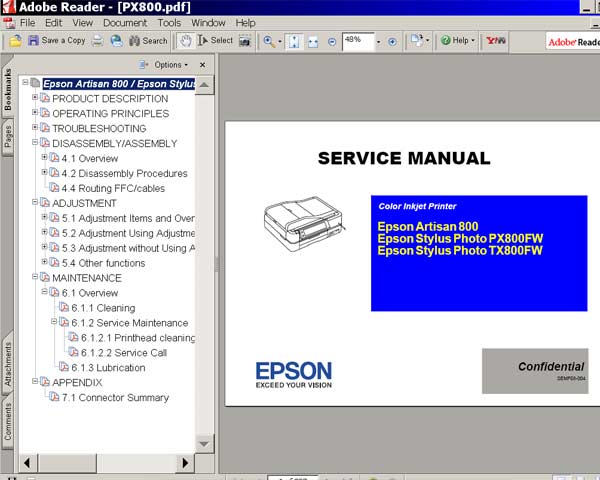Open the 6.1.1 Cleaning bookmark
Viewport: 600px width, 480px height.
103,308
